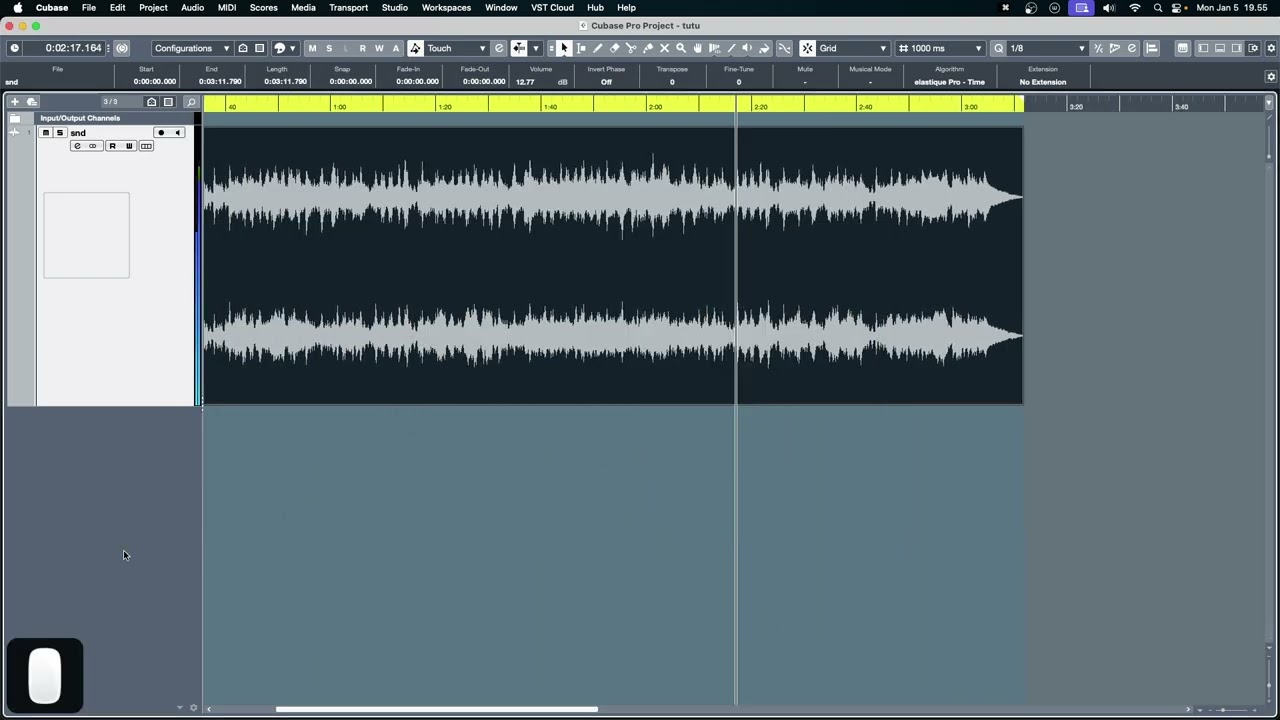Open info line setup gear icon
The image size is (1280, 720).
click(x=1271, y=76)
